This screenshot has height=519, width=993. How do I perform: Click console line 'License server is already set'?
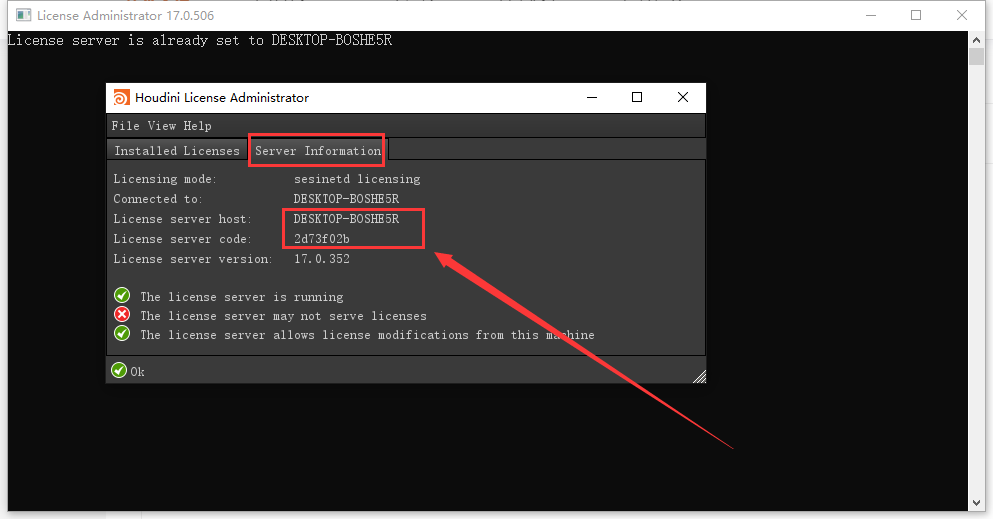click(x=200, y=41)
